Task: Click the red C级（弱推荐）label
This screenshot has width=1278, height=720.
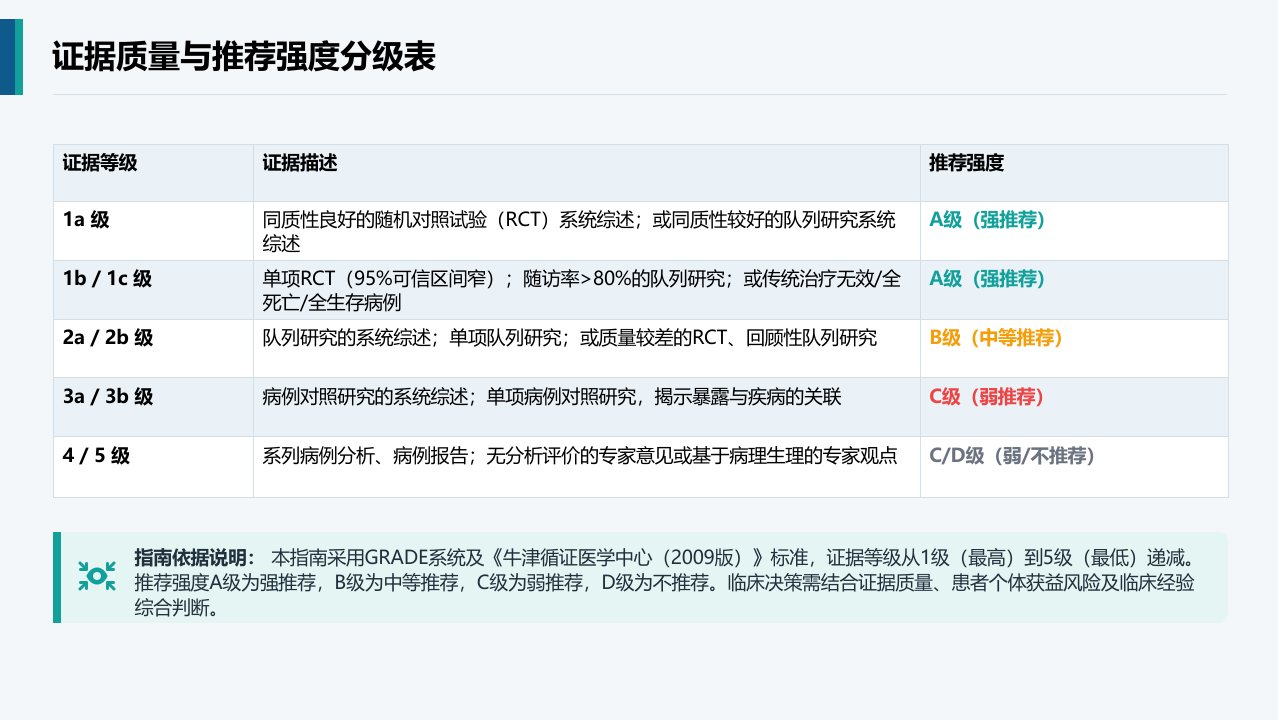Action: 987,397
